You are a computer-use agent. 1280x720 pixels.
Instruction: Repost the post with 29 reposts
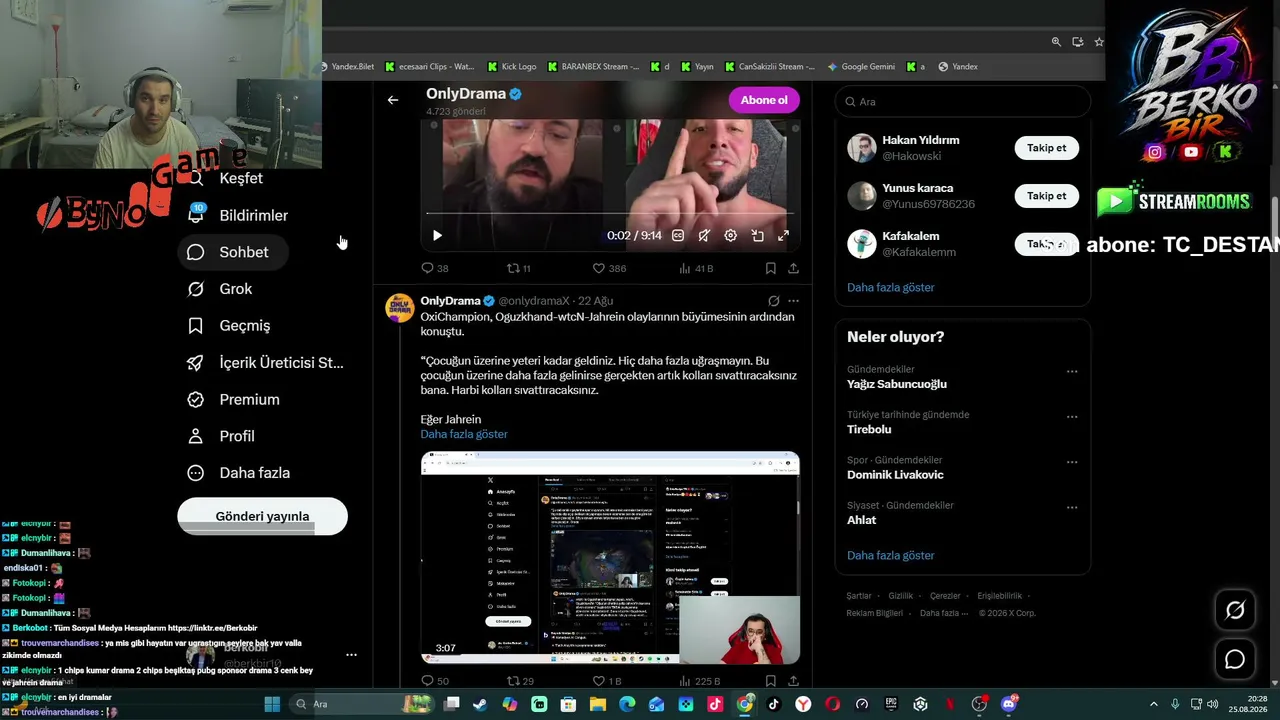coord(520,681)
